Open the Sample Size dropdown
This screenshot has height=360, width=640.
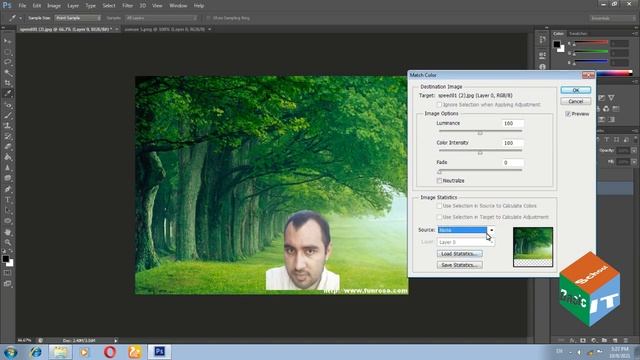[78, 18]
